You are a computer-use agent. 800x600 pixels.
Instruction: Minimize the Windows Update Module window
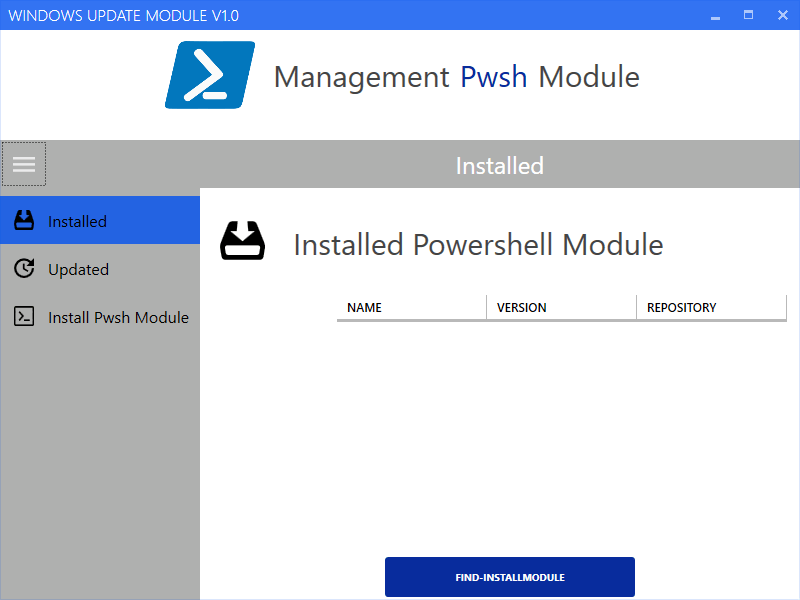(x=714, y=15)
